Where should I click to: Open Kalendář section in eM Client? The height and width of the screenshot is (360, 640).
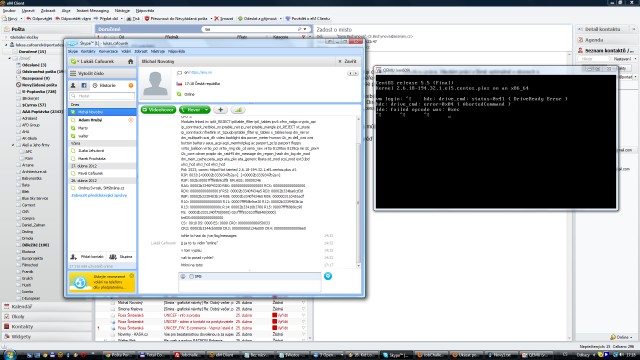(47, 307)
